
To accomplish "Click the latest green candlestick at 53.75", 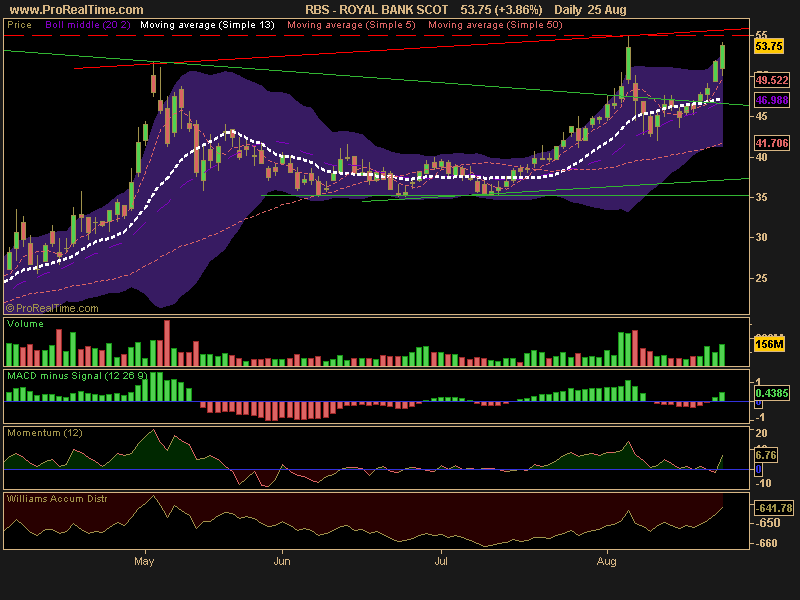I will click(x=722, y=57).
